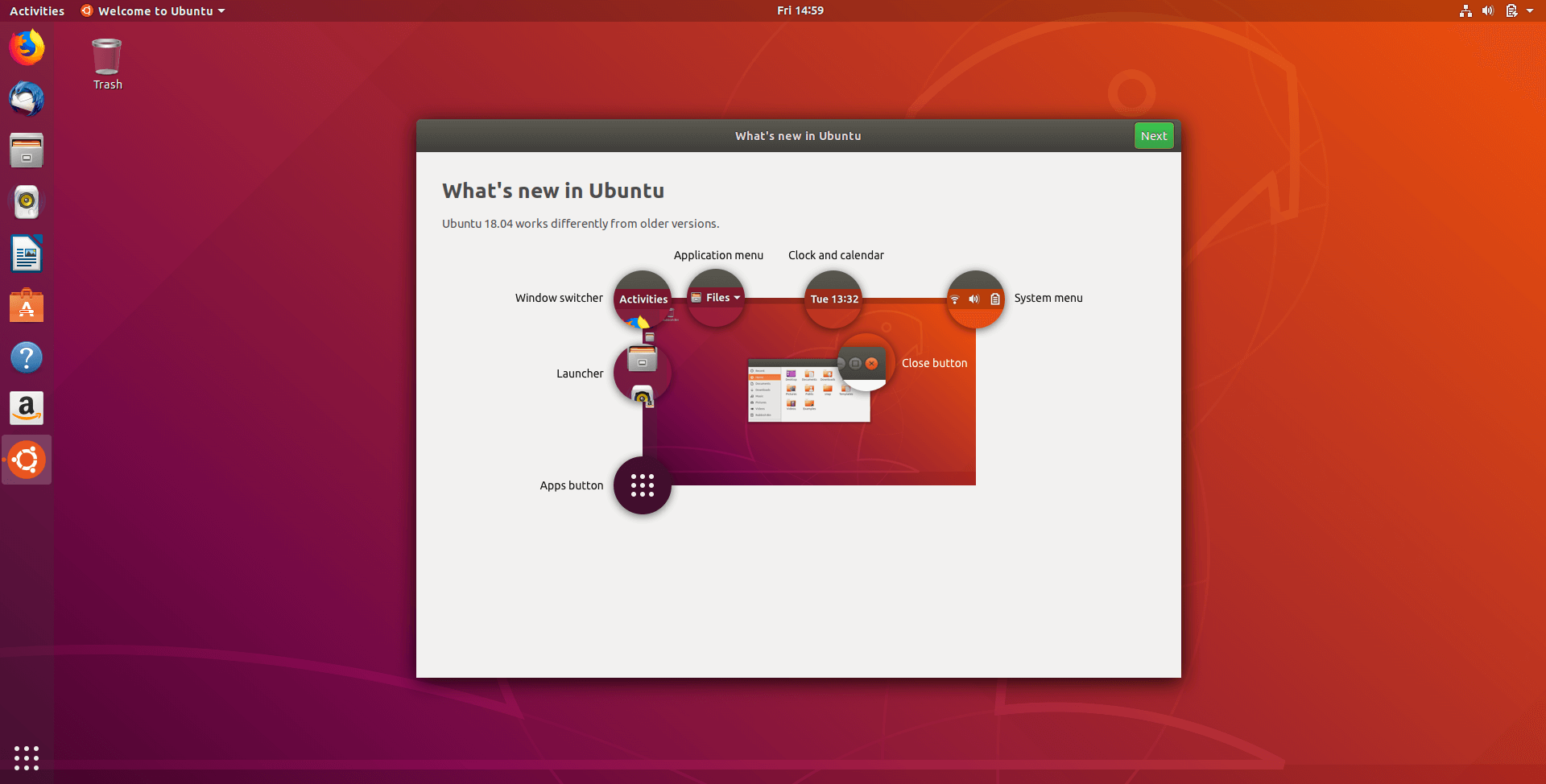
Task: Click the "Ubuntu 18.04 works differently" sentence
Action: click(581, 224)
